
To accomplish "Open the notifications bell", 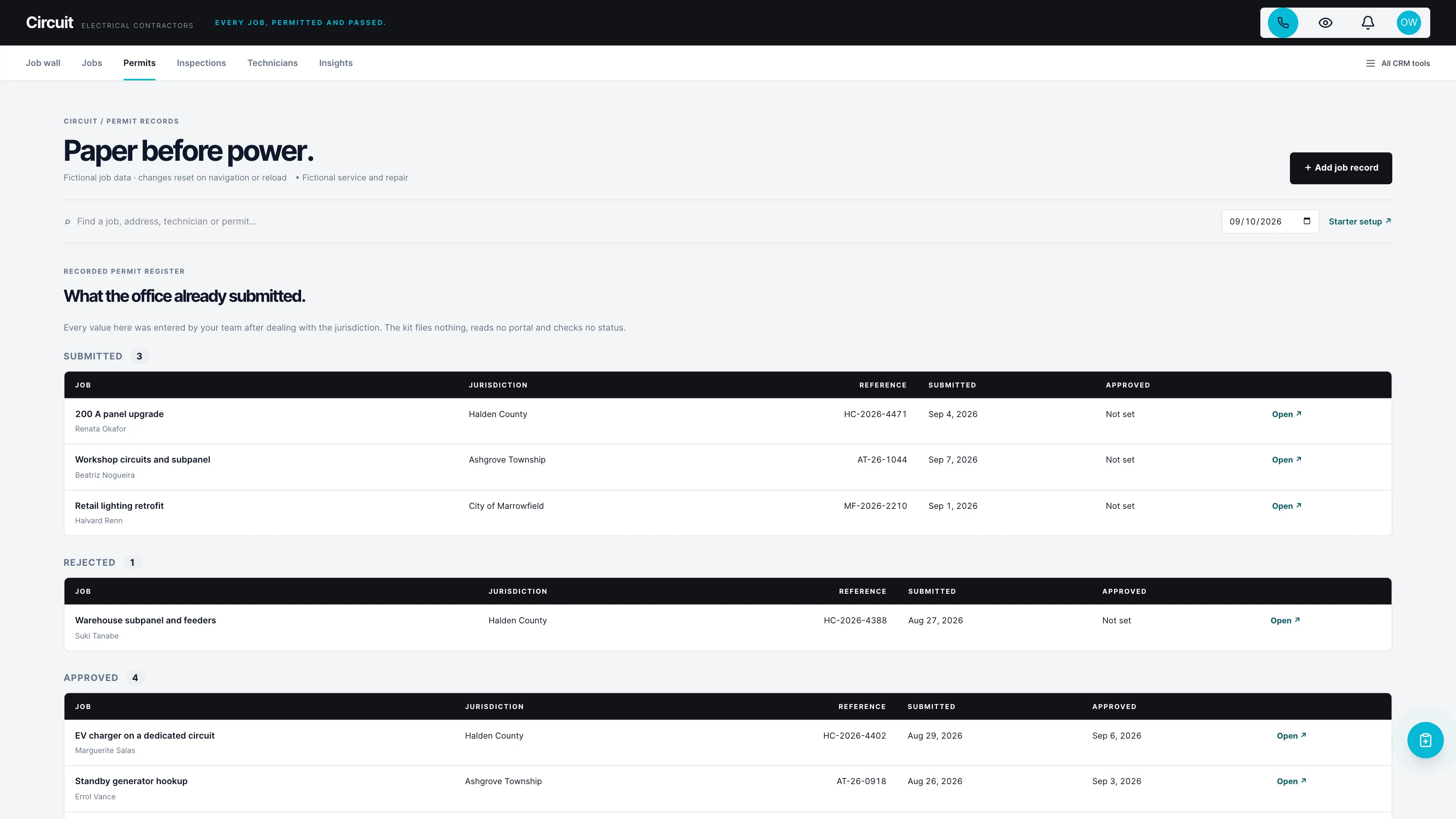I will pyautogui.click(x=1367, y=23).
